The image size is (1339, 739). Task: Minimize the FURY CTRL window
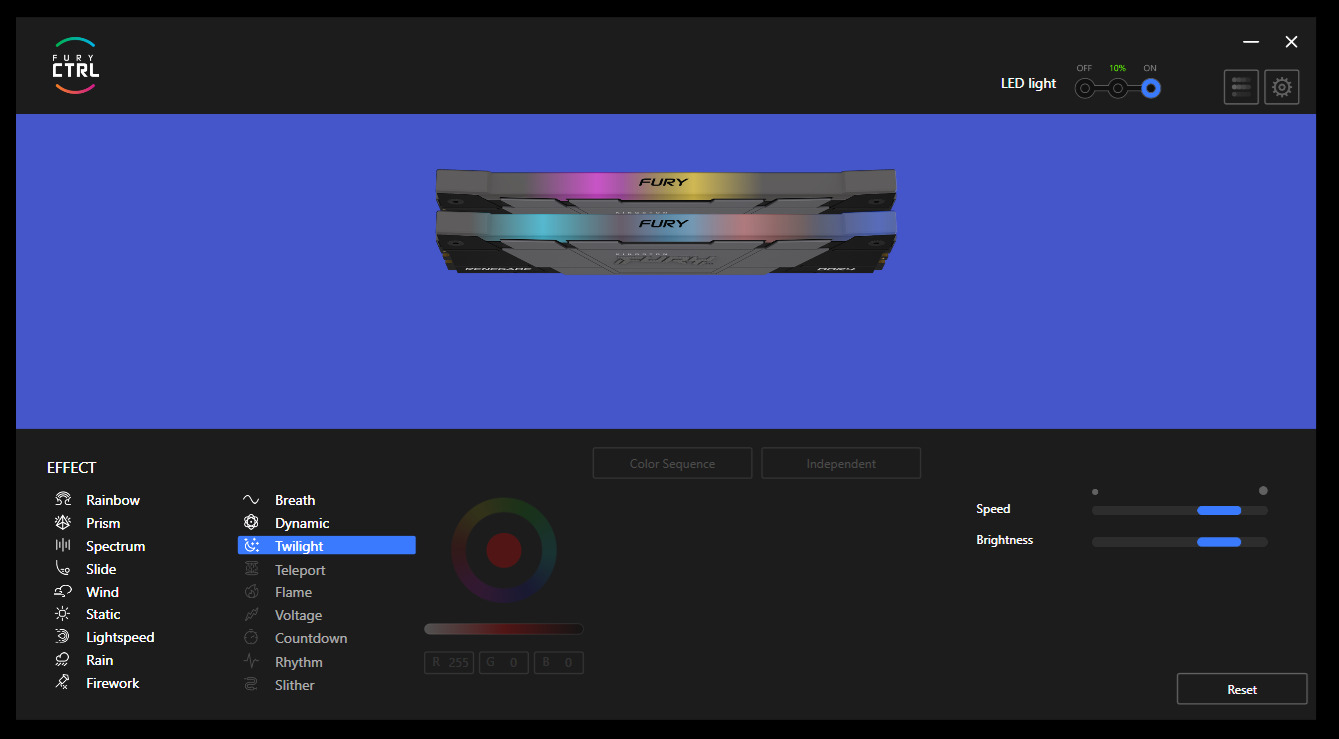click(1251, 42)
